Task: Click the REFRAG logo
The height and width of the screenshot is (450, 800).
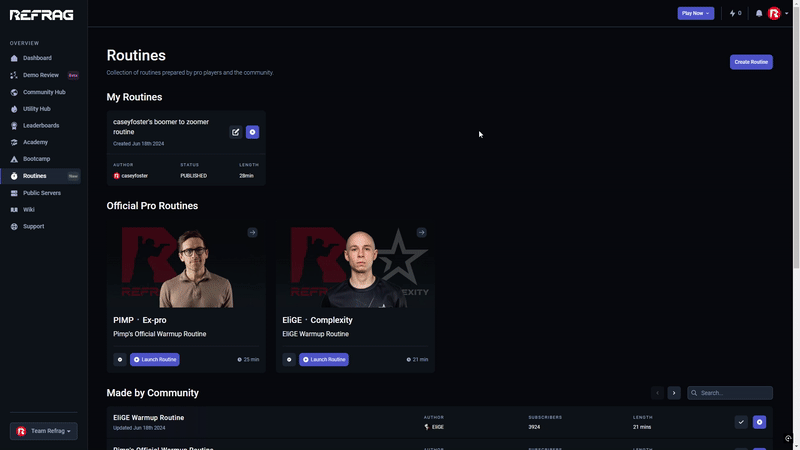Action: 41,15
